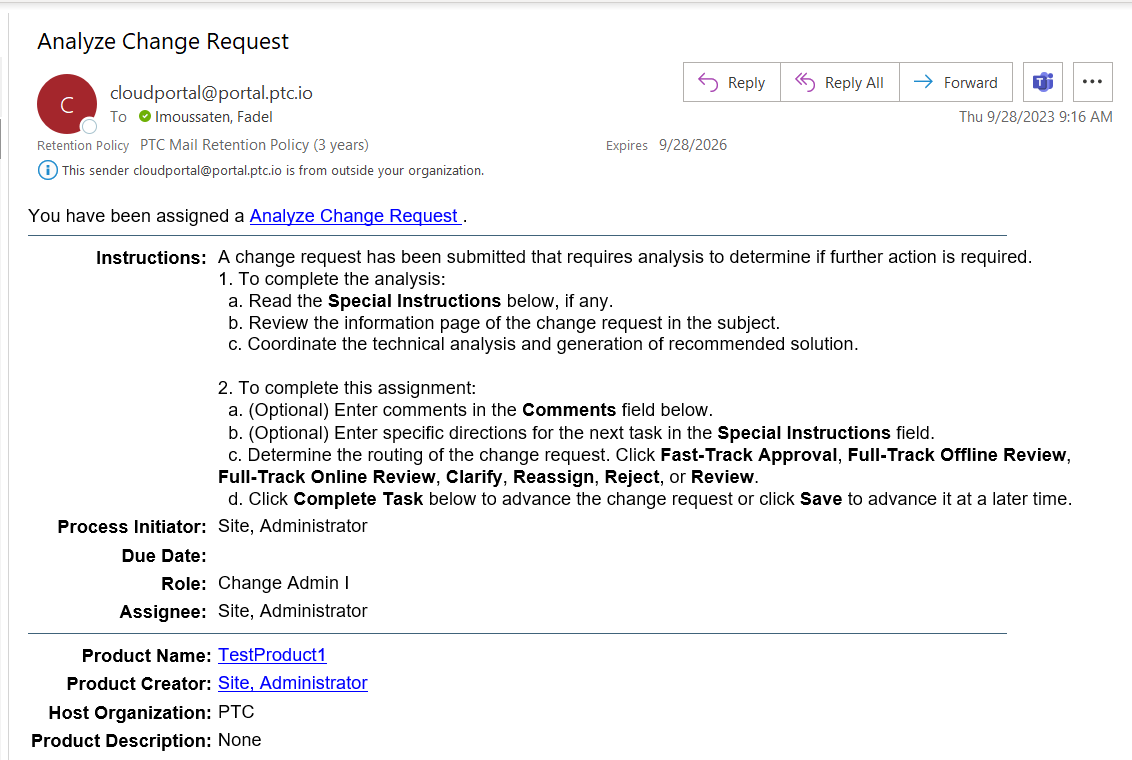Click the double-arrow Reply All icon
1132x760 pixels.
tap(805, 82)
